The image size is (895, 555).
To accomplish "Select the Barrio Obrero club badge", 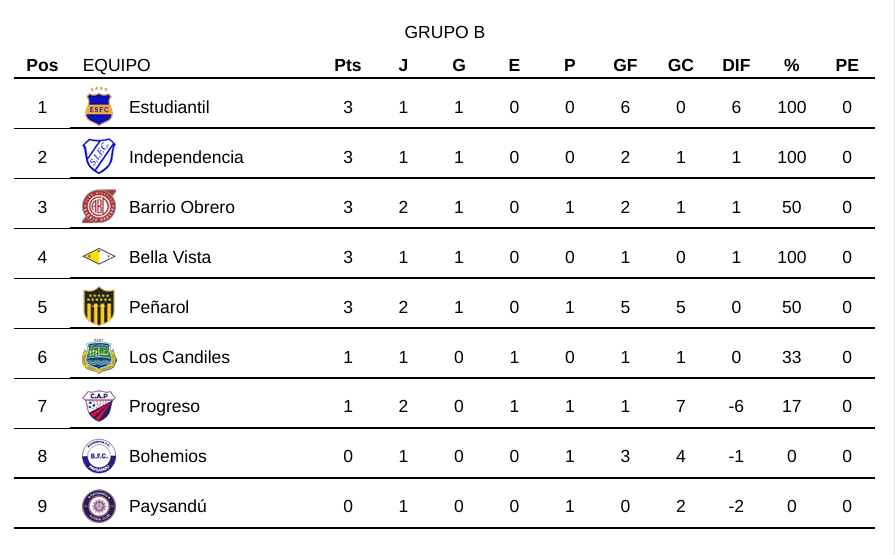I will click(99, 207).
